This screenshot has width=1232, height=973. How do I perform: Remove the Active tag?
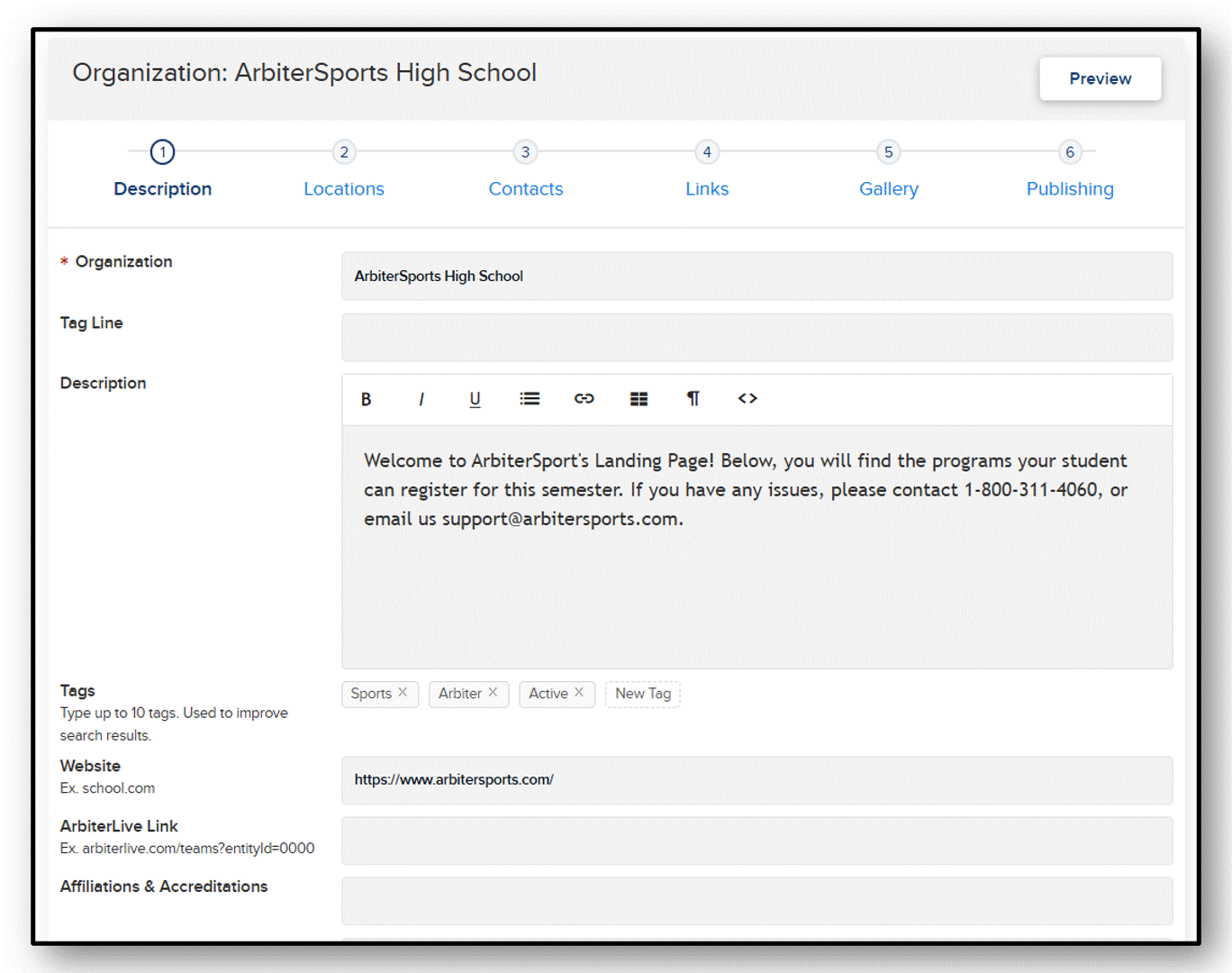coord(579,692)
